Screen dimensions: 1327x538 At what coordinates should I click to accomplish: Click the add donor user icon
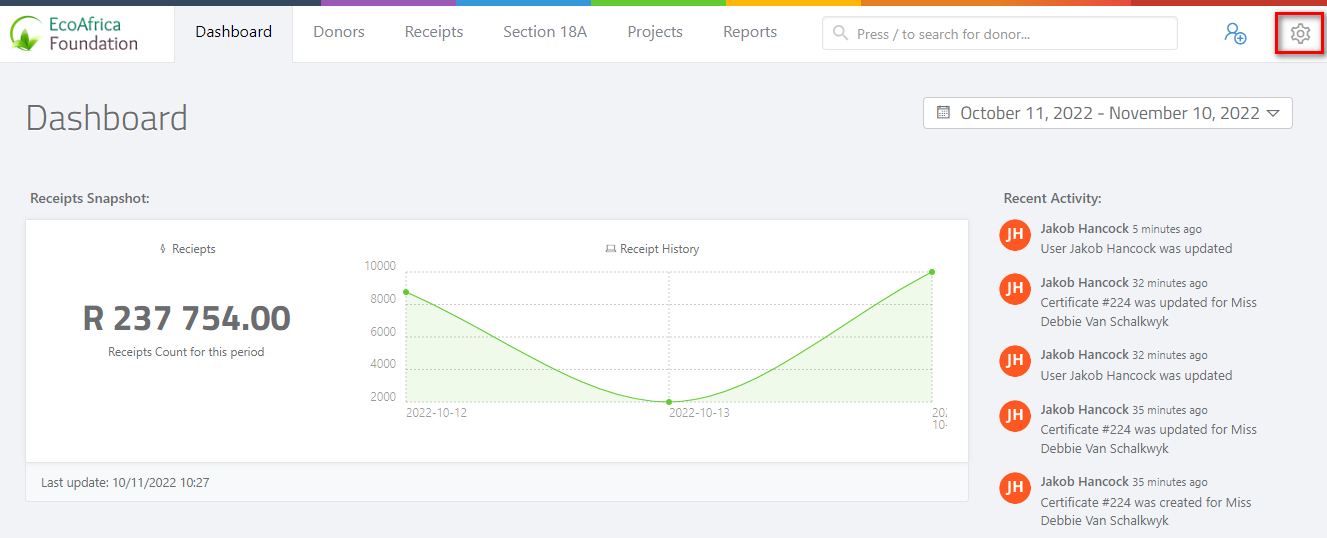[x=1235, y=33]
